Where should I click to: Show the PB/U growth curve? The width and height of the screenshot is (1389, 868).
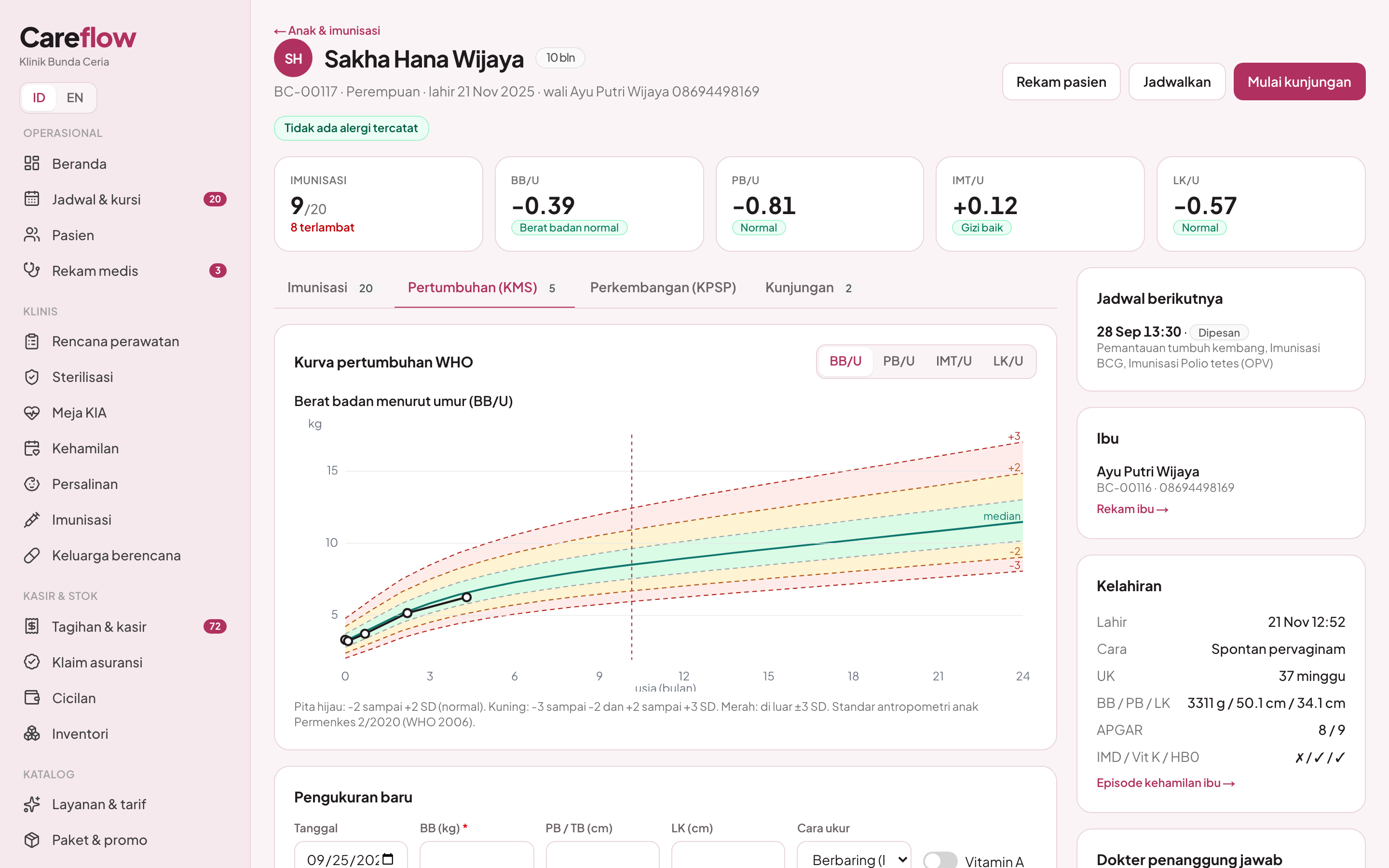(x=899, y=361)
